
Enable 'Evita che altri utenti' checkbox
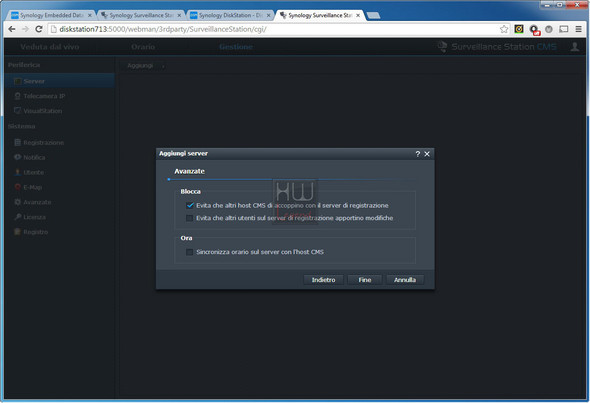(190, 218)
